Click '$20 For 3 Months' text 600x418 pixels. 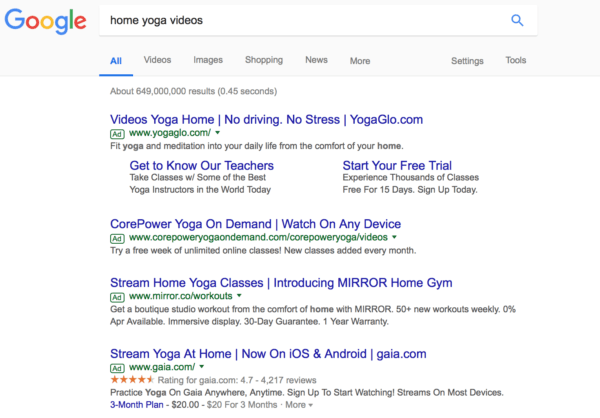coord(242,405)
